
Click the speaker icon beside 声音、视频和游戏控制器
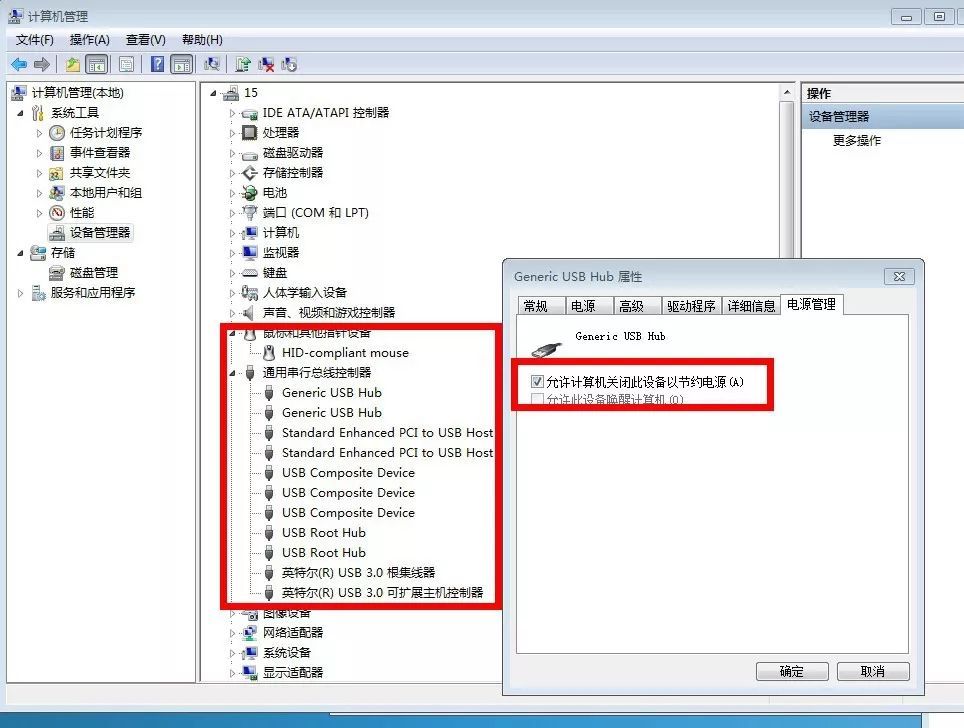click(x=248, y=313)
